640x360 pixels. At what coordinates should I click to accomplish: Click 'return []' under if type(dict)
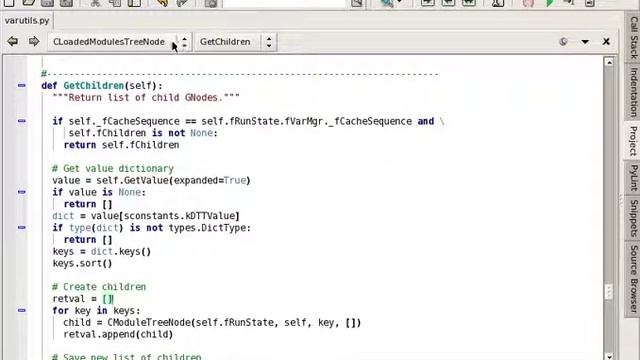pos(88,240)
